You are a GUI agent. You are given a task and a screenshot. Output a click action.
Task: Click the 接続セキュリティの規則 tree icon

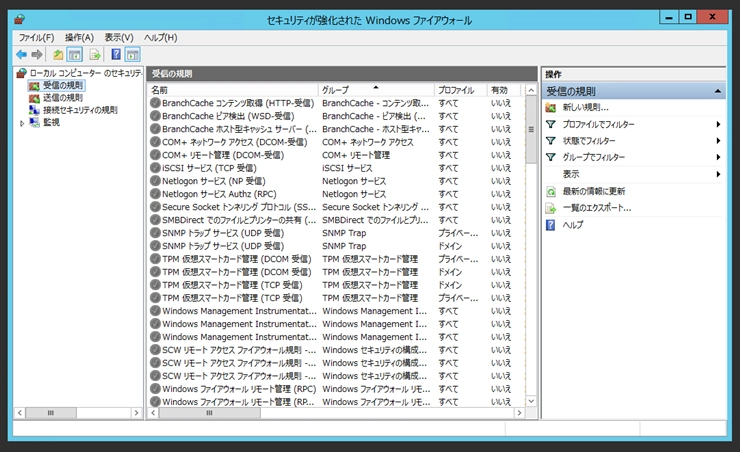point(34,110)
